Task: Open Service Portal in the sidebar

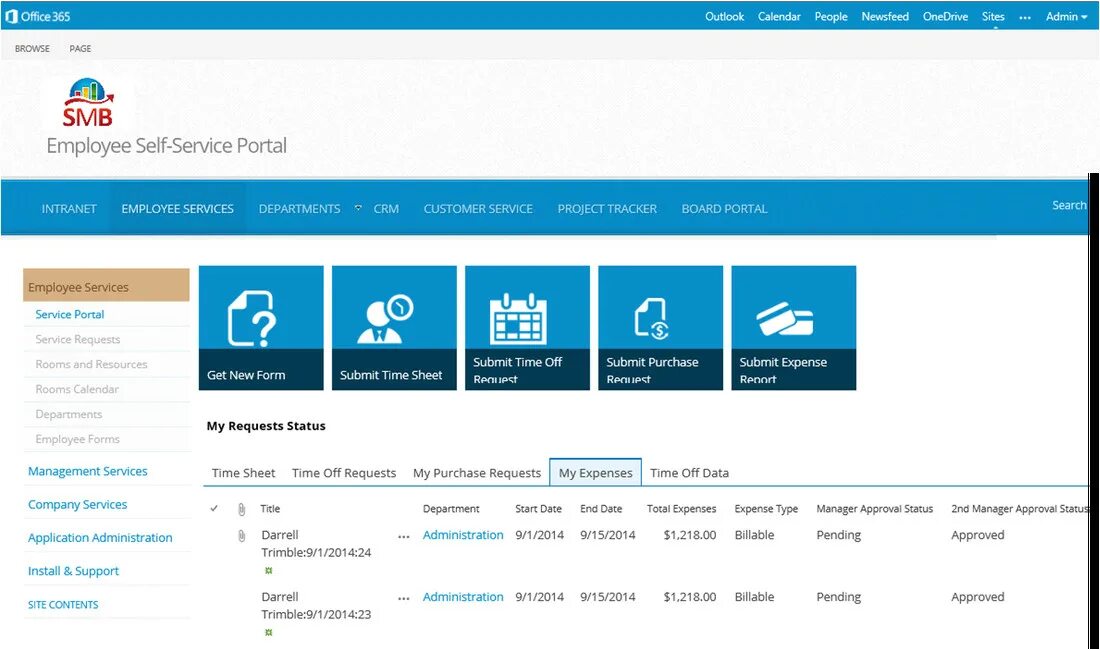Action: click(x=69, y=314)
